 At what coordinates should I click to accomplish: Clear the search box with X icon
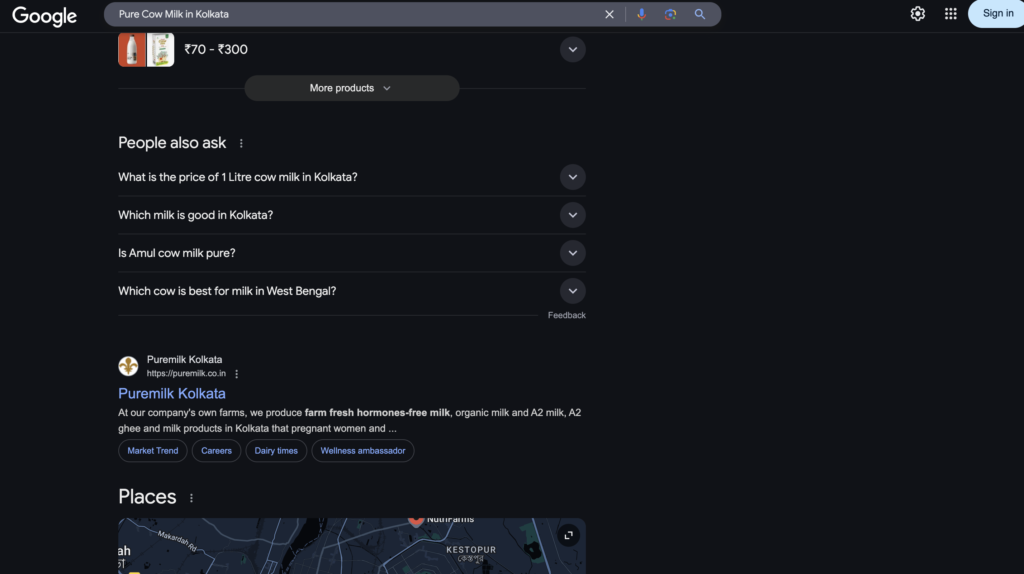coord(609,14)
